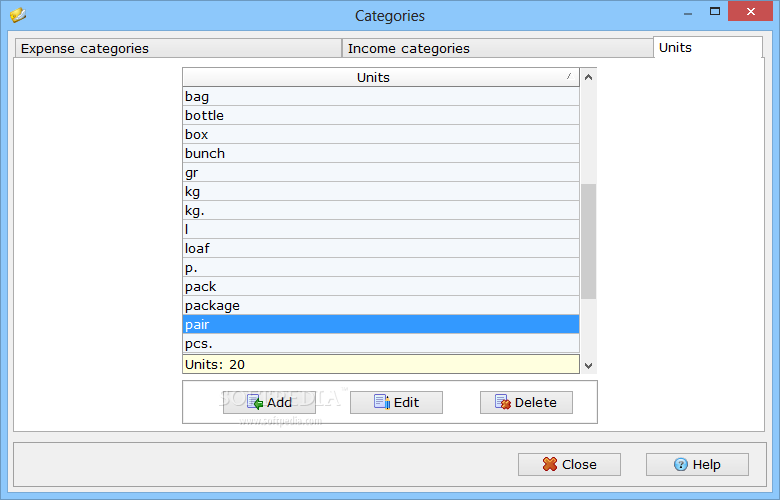
Task: Switch to the Expense categories tab
Action: (179, 48)
